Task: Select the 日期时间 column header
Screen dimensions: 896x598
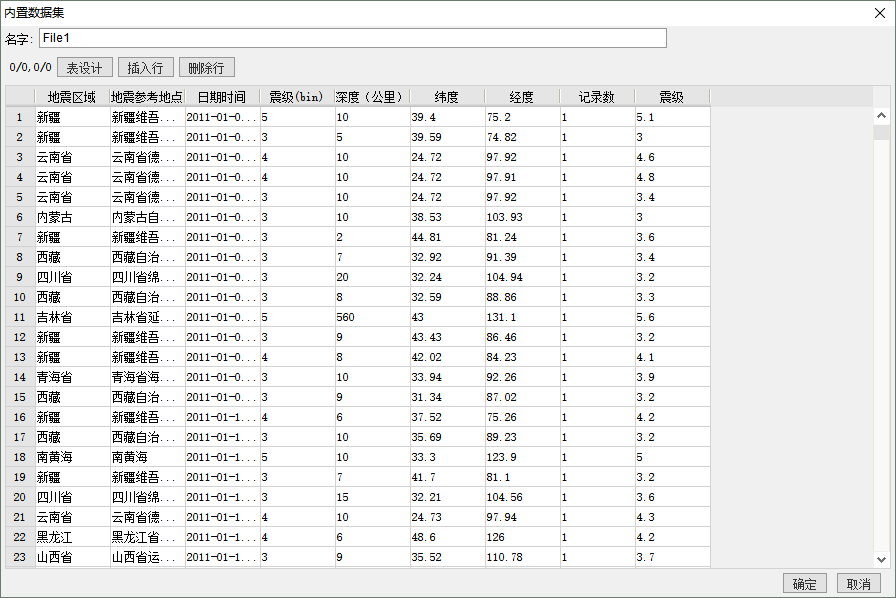Action: (x=222, y=97)
